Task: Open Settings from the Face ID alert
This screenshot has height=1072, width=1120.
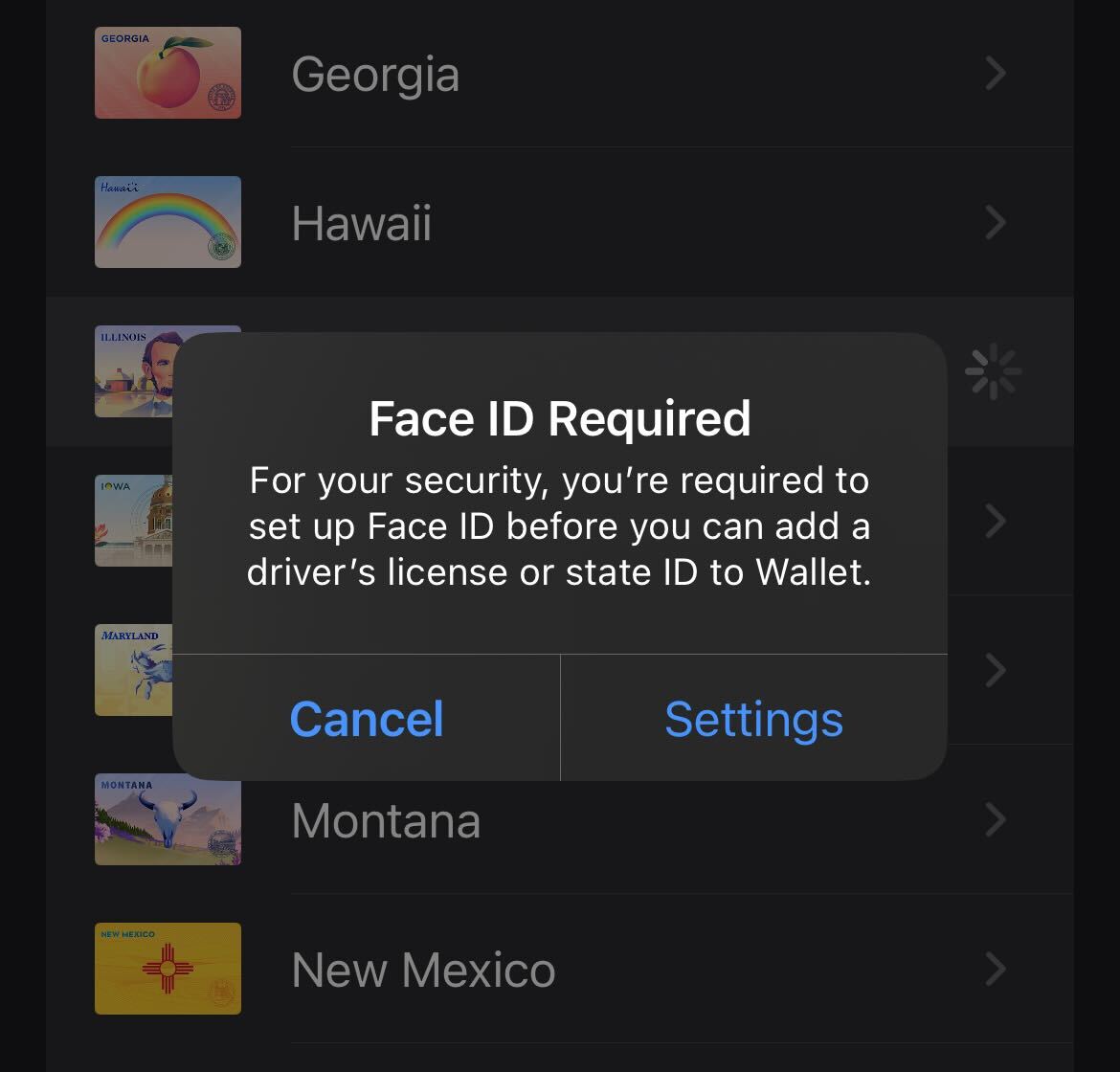Action: click(x=753, y=719)
